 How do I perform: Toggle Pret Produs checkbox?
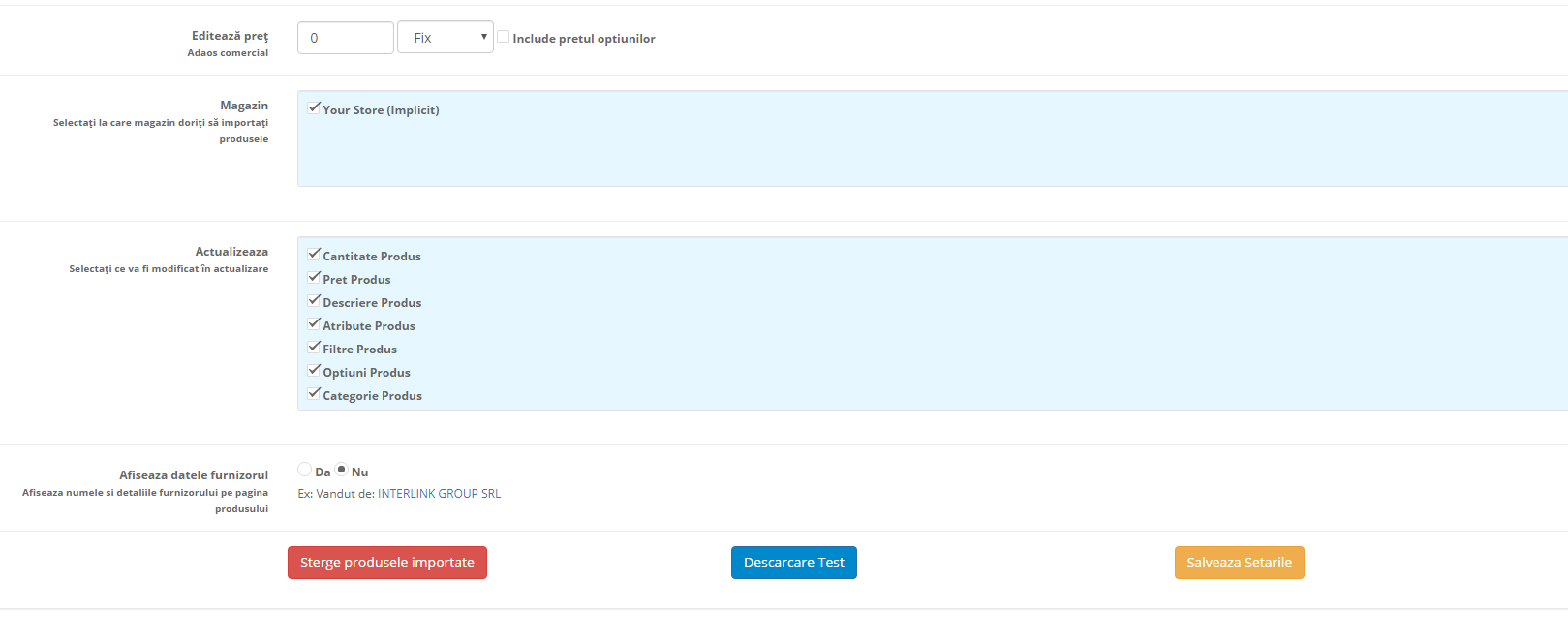point(314,278)
